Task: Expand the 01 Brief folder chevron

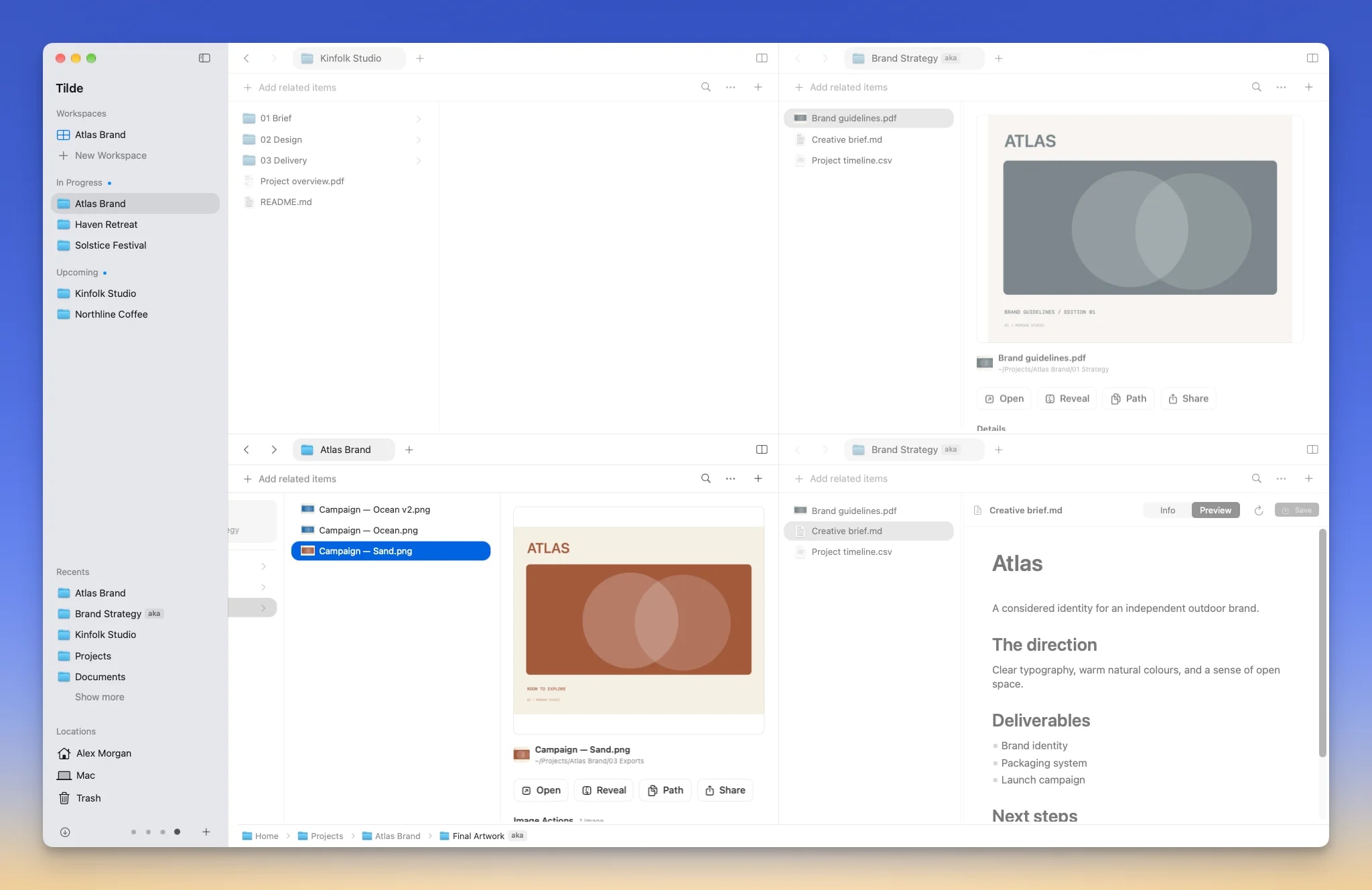Action: click(x=419, y=119)
